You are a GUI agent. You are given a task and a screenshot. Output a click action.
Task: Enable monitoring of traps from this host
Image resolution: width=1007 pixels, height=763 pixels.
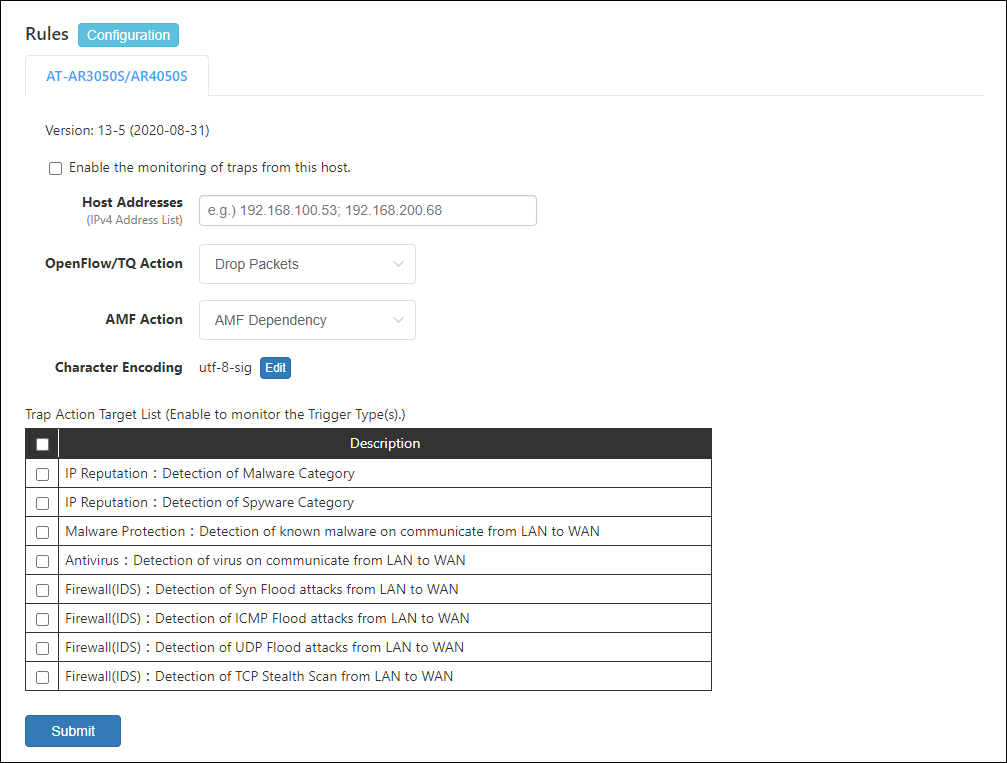(x=56, y=168)
